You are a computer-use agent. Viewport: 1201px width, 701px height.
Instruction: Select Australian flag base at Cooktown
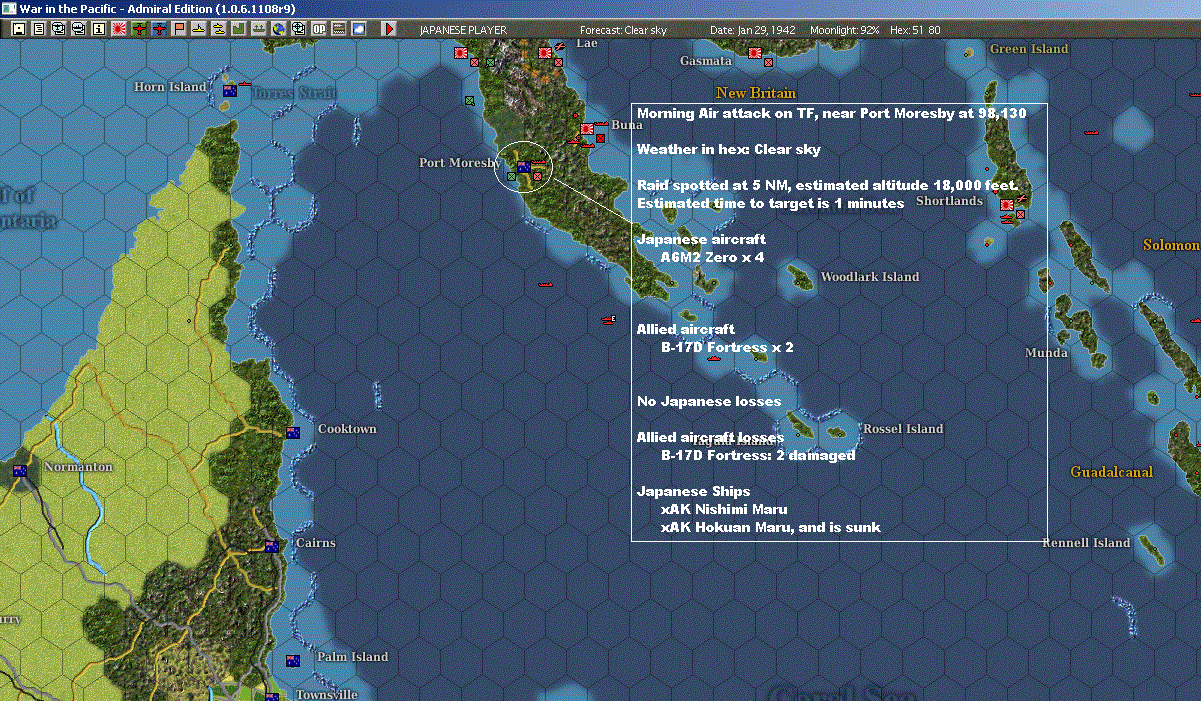click(x=293, y=433)
